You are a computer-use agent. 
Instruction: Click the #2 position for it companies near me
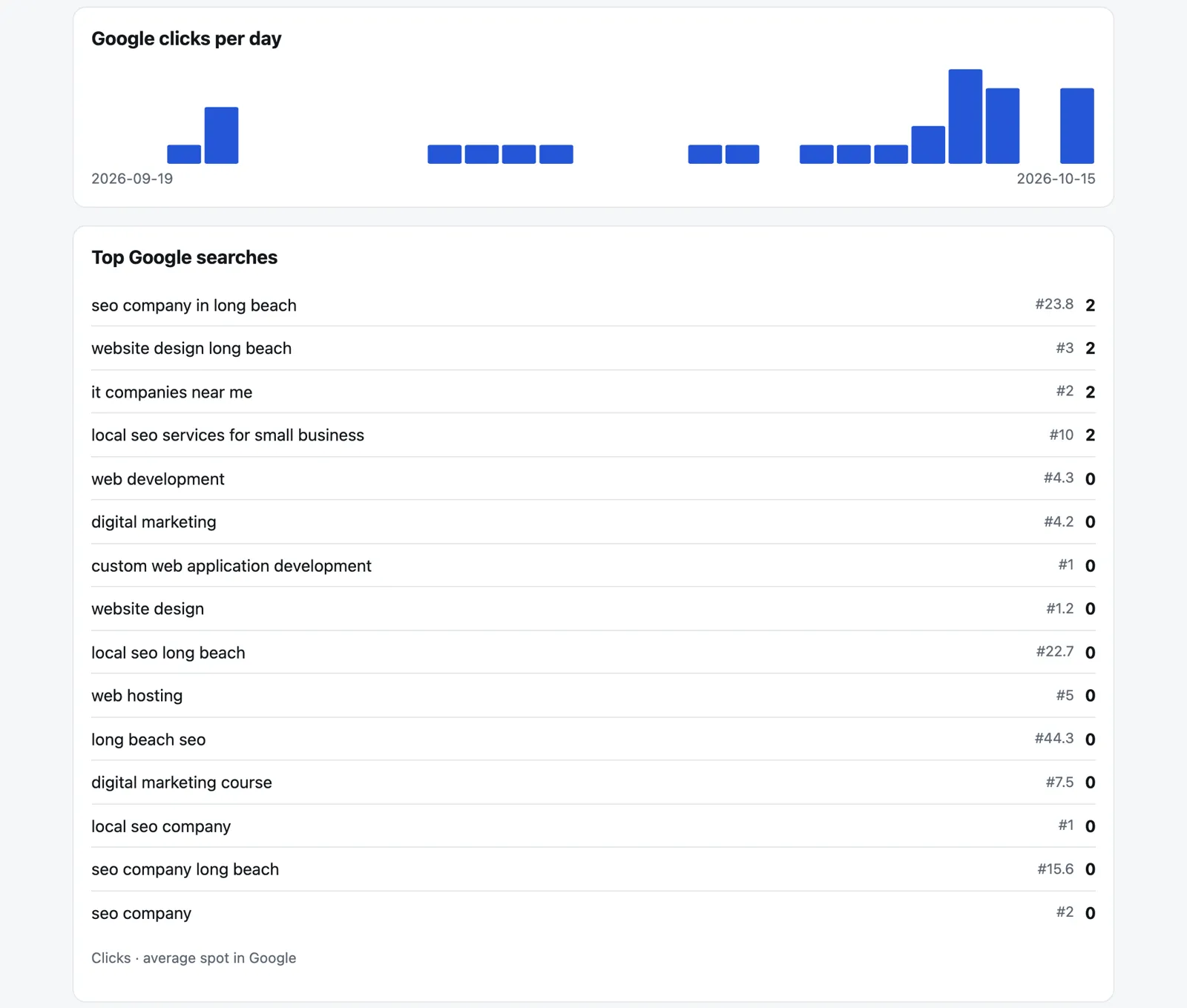(1065, 391)
